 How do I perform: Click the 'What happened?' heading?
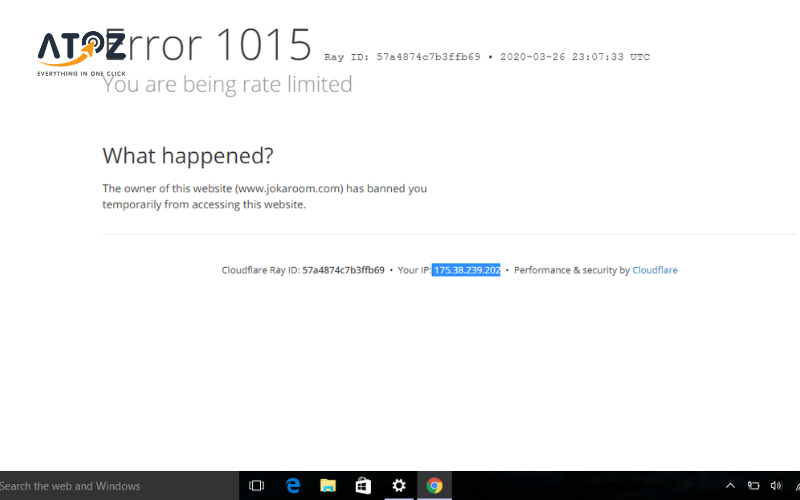[x=187, y=156]
